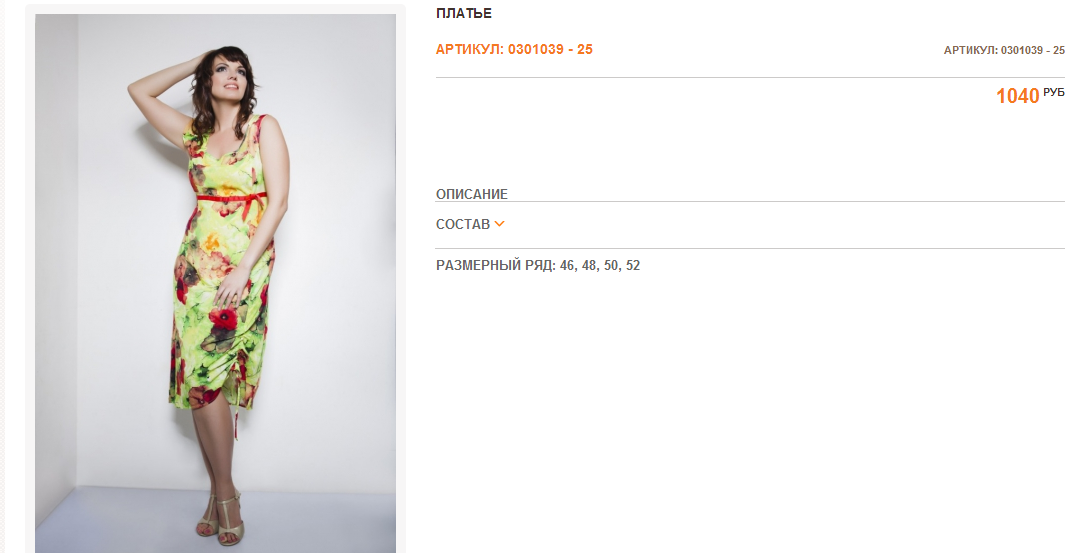Image resolution: width=1075 pixels, height=553 pixels.
Task: Click the gold sandals in the photo
Action: click(219, 521)
